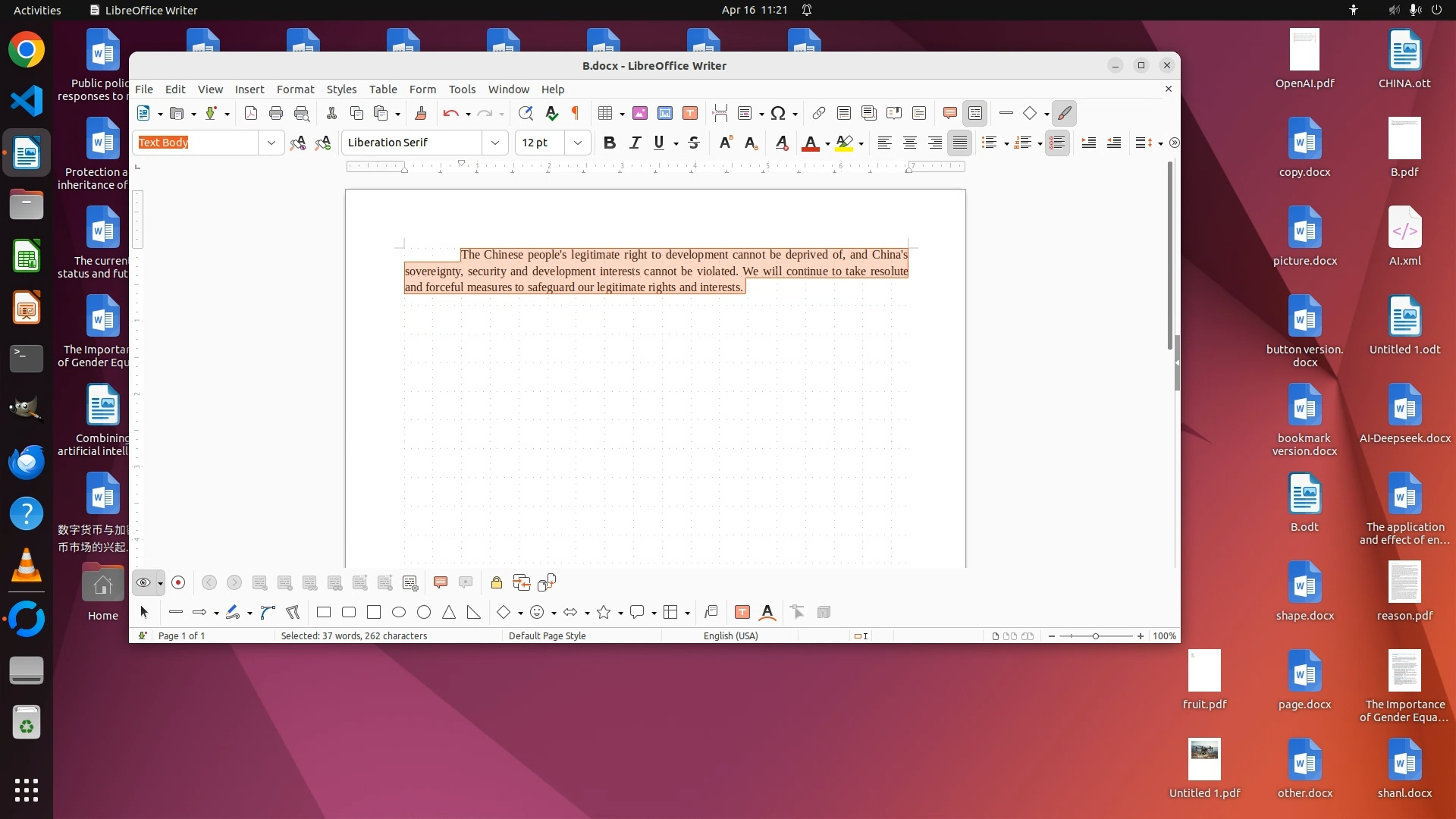Click the Clone Formatting paintbrush icon
The width and height of the screenshot is (1456, 819).
421,114
